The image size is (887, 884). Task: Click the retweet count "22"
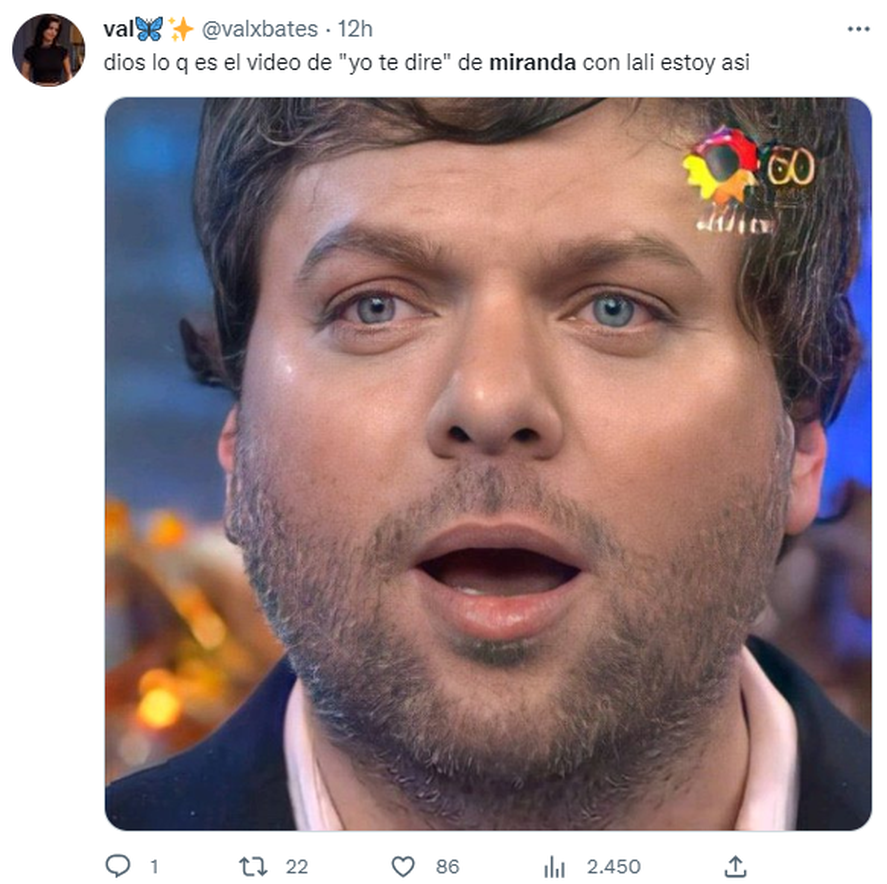tap(296, 866)
